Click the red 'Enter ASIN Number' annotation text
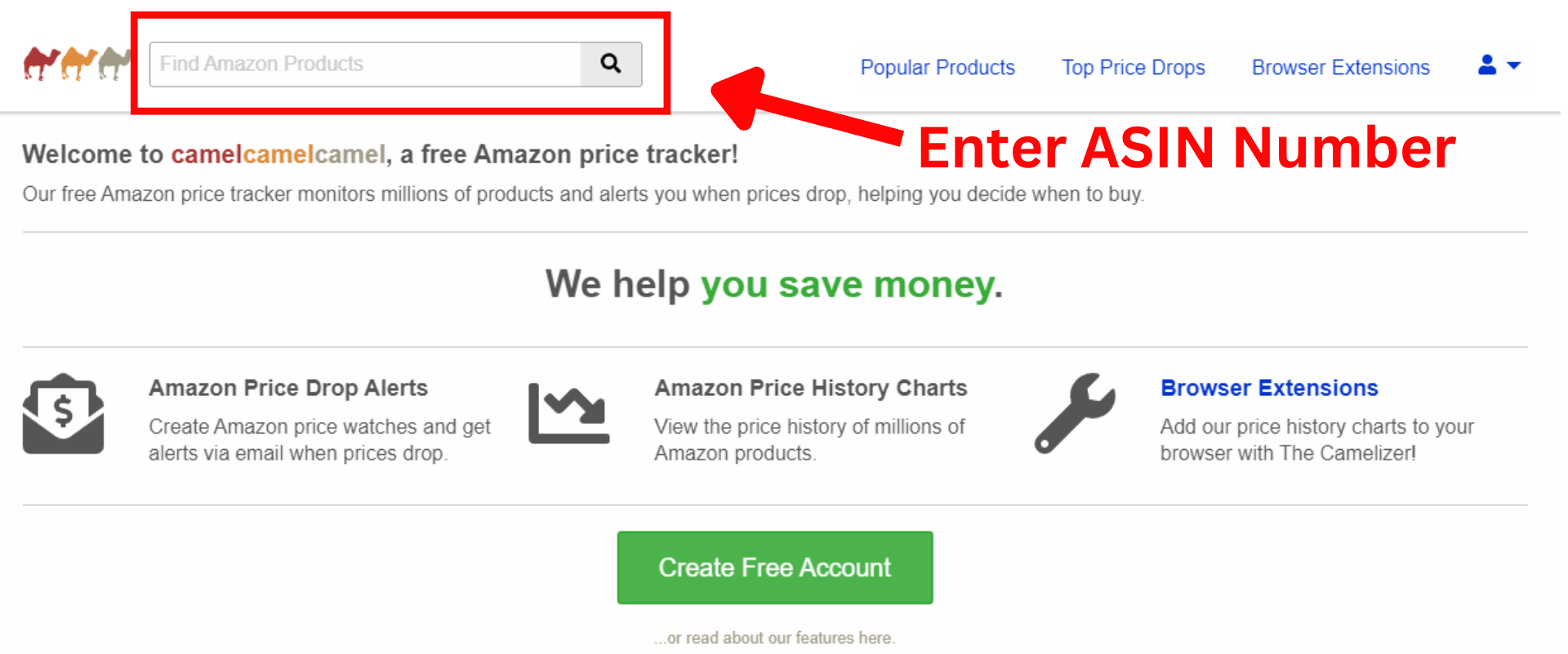 [1187, 148]
